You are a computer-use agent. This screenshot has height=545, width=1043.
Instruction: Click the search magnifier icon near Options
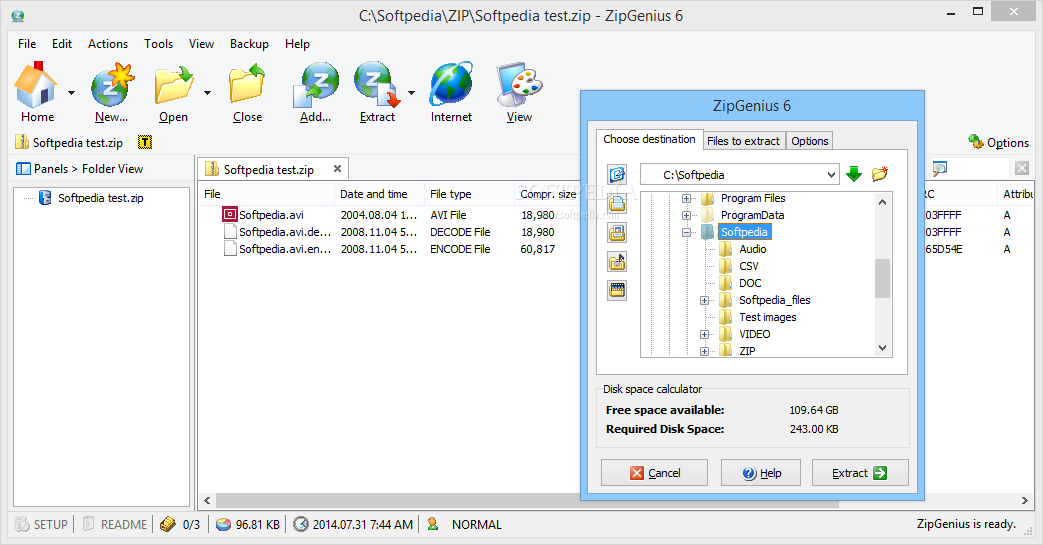[x=939, y=168]
